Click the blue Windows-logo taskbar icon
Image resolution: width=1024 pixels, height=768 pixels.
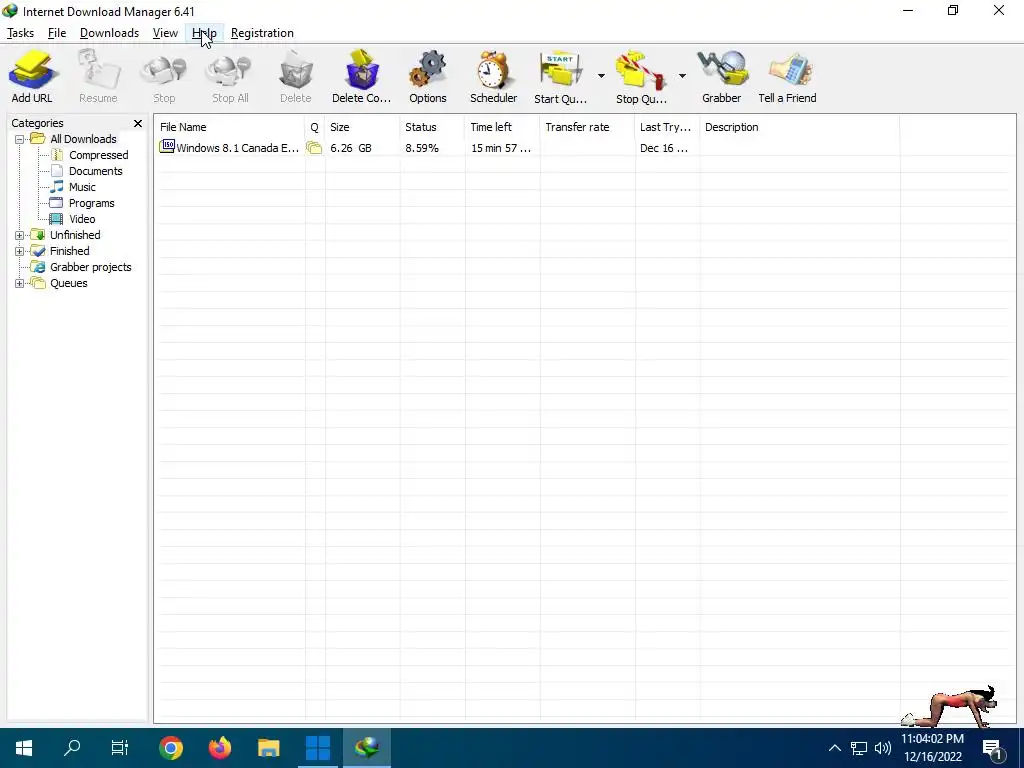pos(318,748)
